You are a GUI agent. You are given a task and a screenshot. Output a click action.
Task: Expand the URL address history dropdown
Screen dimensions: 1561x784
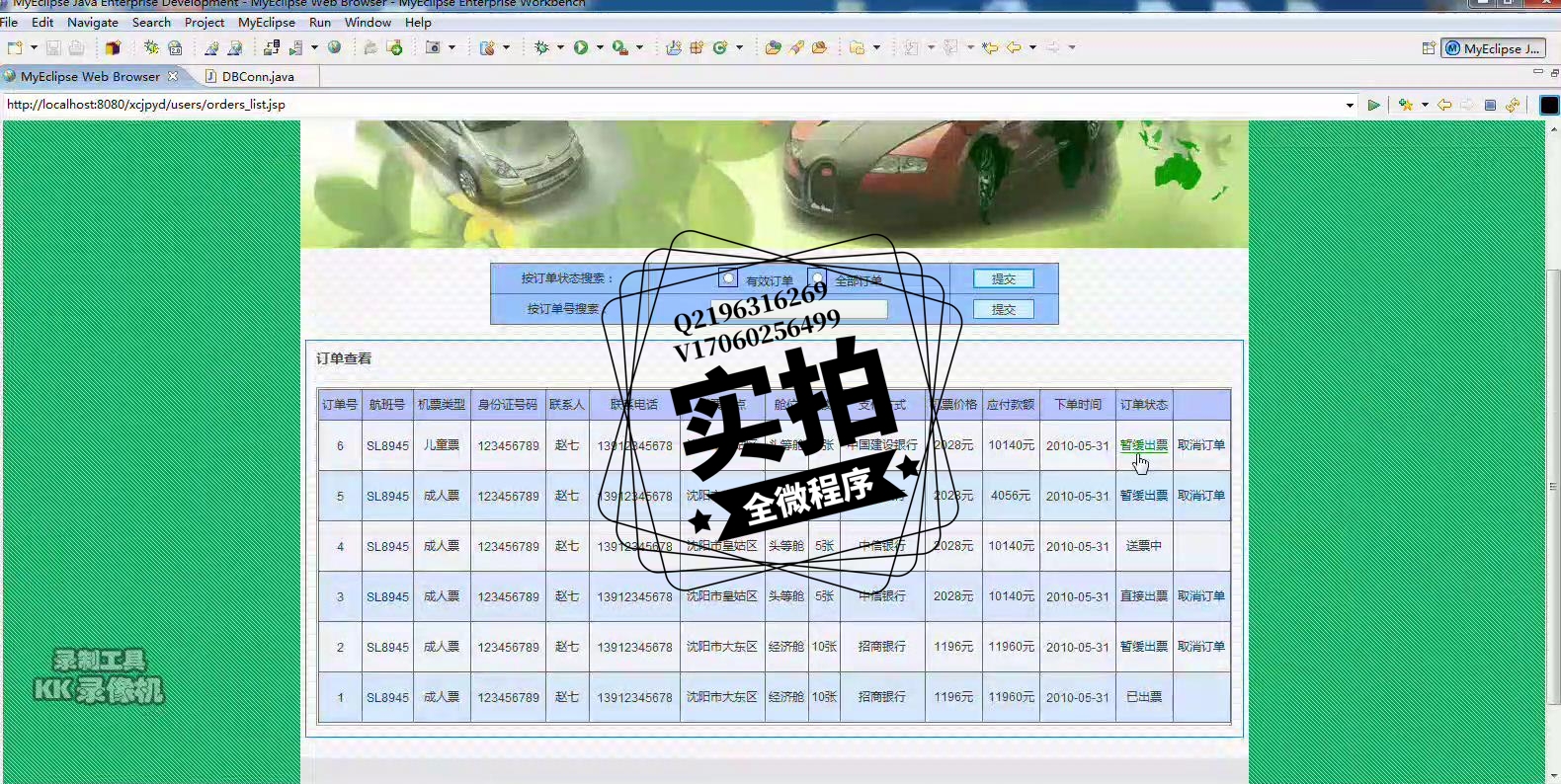[1350, 105]
